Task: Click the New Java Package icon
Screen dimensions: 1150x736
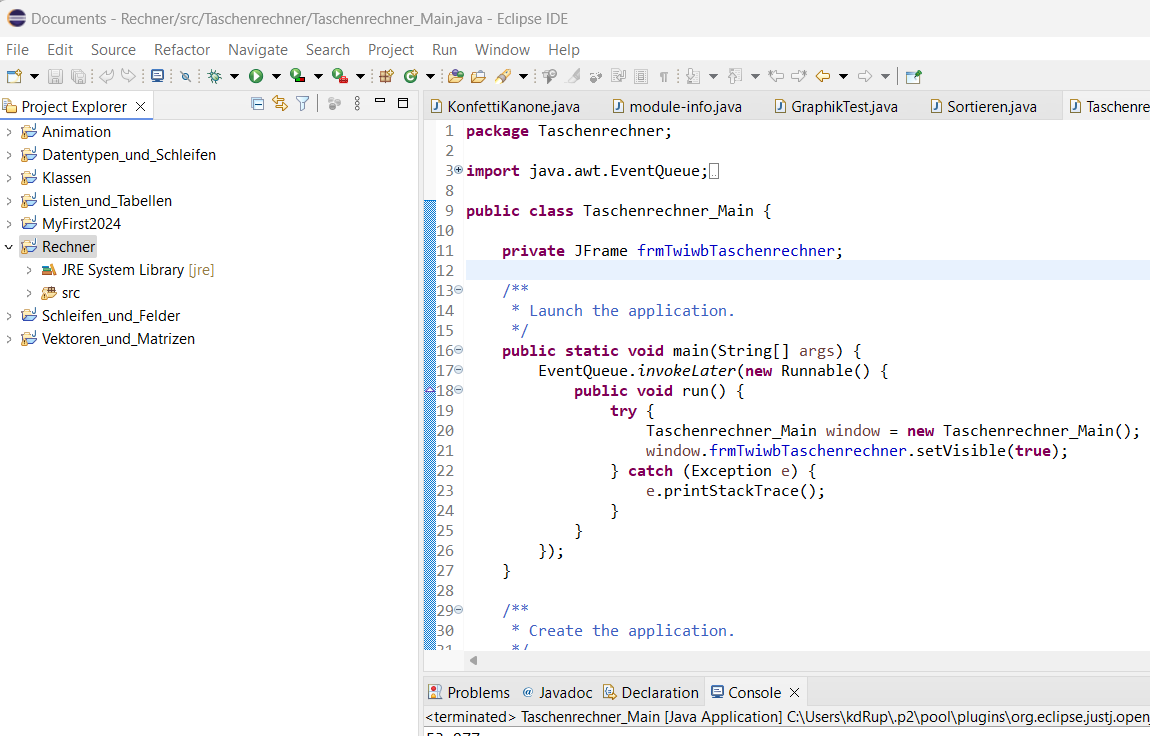Action: pyautogui.click(x=386, y=76)
